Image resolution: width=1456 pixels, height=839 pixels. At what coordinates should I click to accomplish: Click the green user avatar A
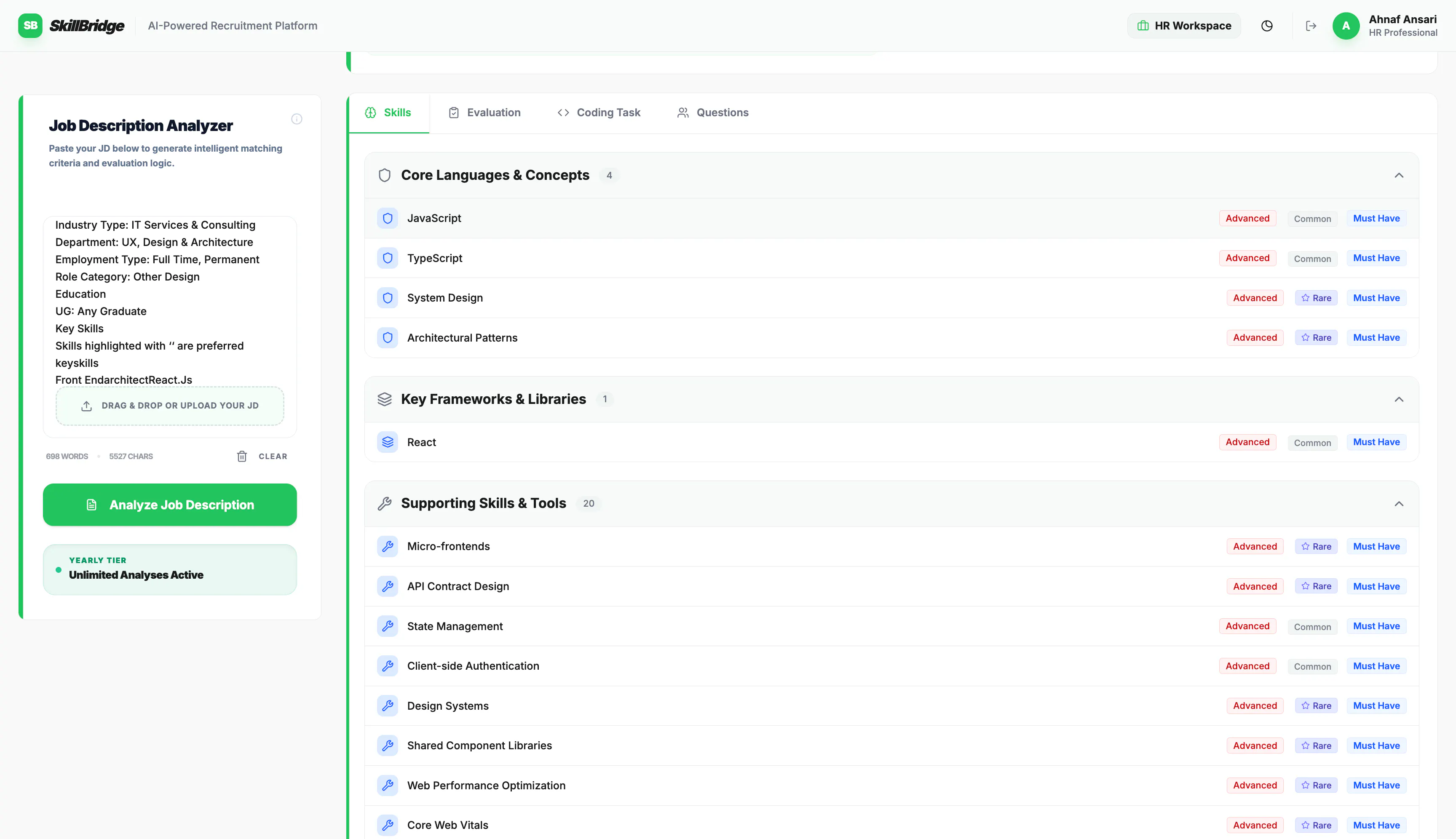point(1346,26)
